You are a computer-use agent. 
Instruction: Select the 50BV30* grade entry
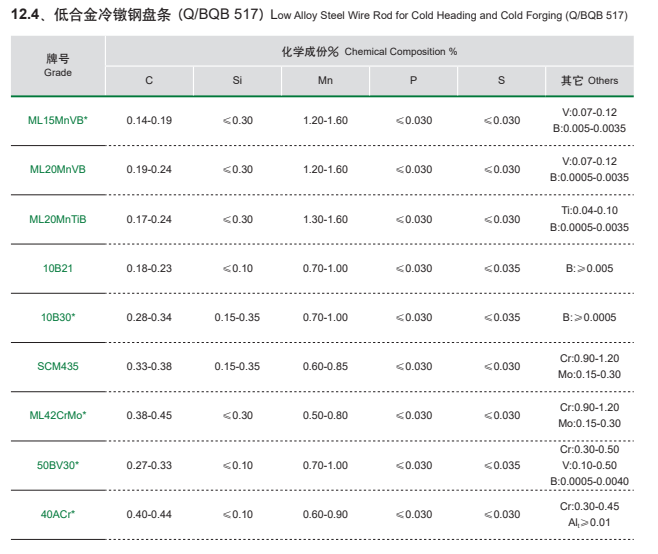58,465
